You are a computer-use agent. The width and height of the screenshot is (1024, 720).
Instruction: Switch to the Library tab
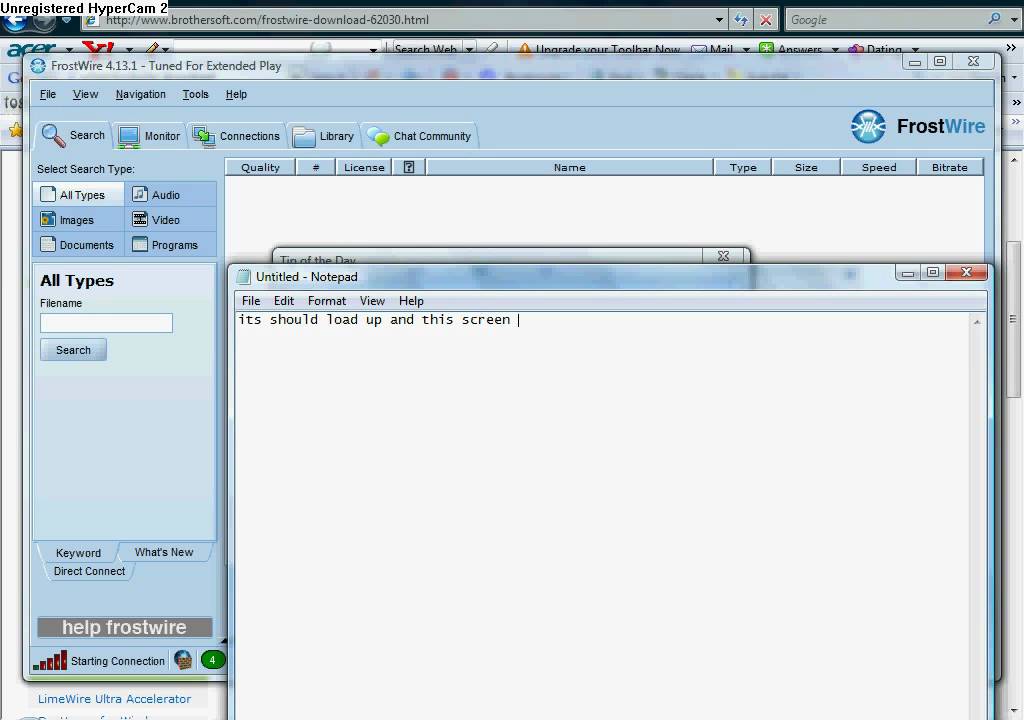(324, 136)
